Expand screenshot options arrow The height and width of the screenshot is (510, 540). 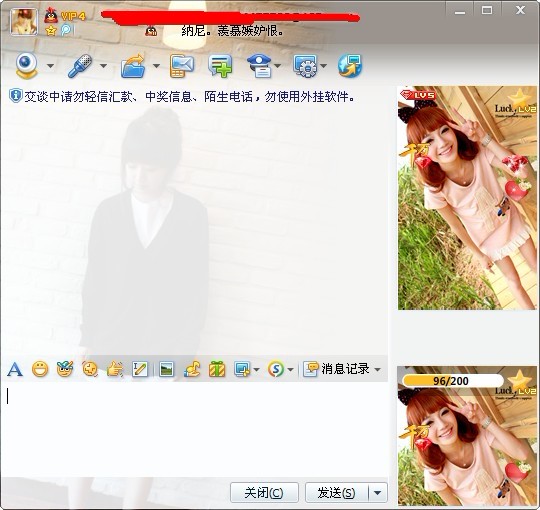point(256,370)
